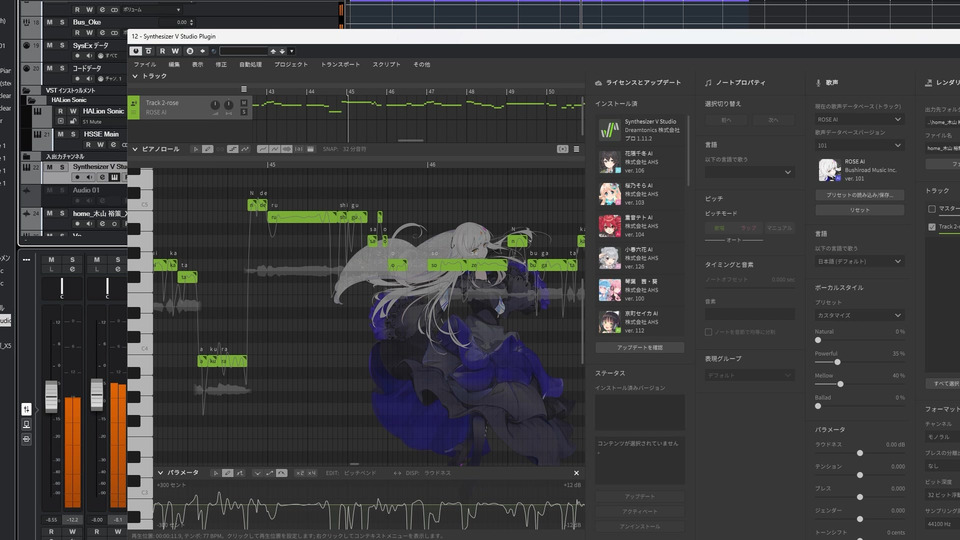Screen dimensions: 960x540
Task: Click the voice microphone panel icon
Action: (819, 83)
